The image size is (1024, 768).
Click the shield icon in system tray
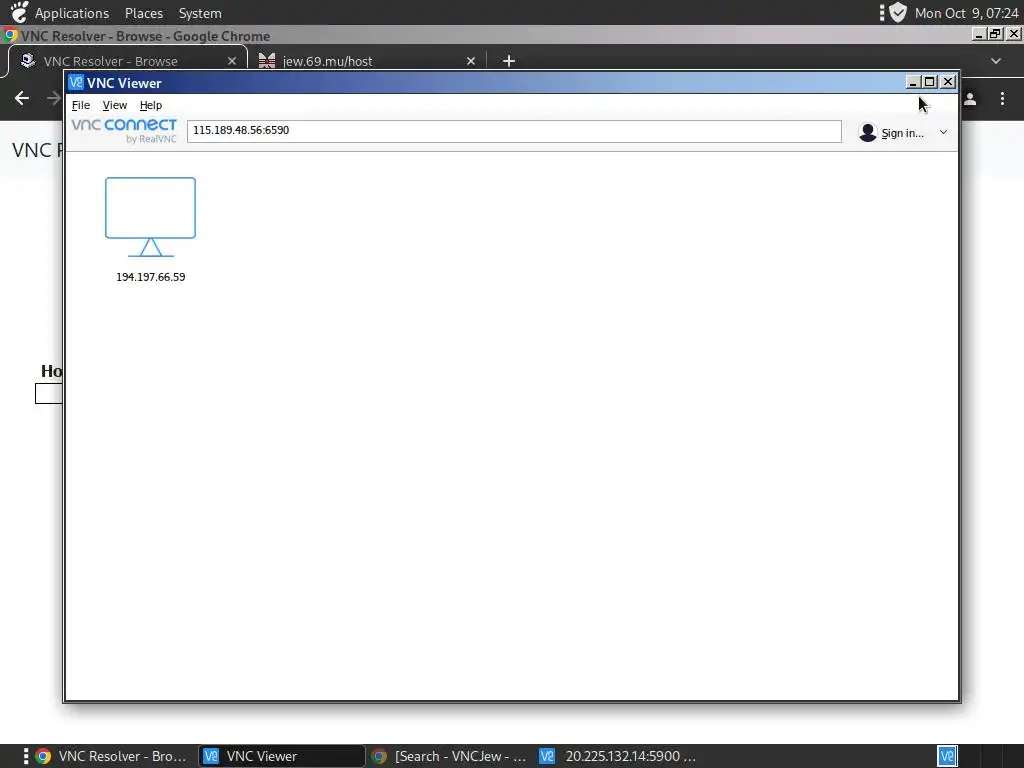coord(898,12)
